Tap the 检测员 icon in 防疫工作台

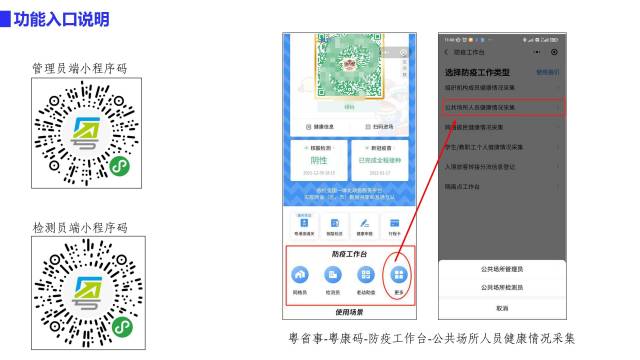(333, 275)
